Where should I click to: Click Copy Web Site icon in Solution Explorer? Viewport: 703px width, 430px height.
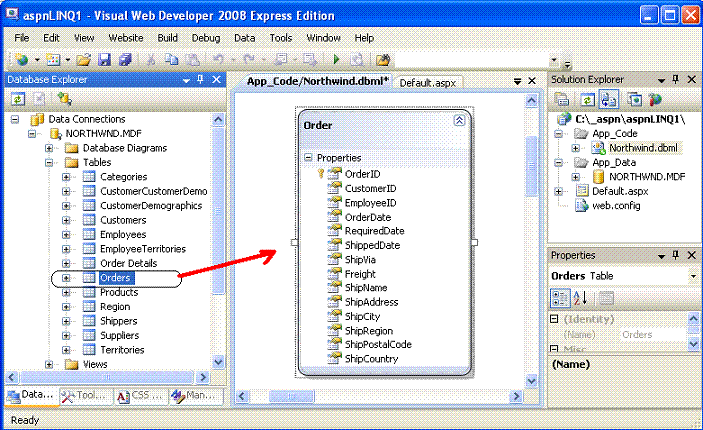point(634,99)
